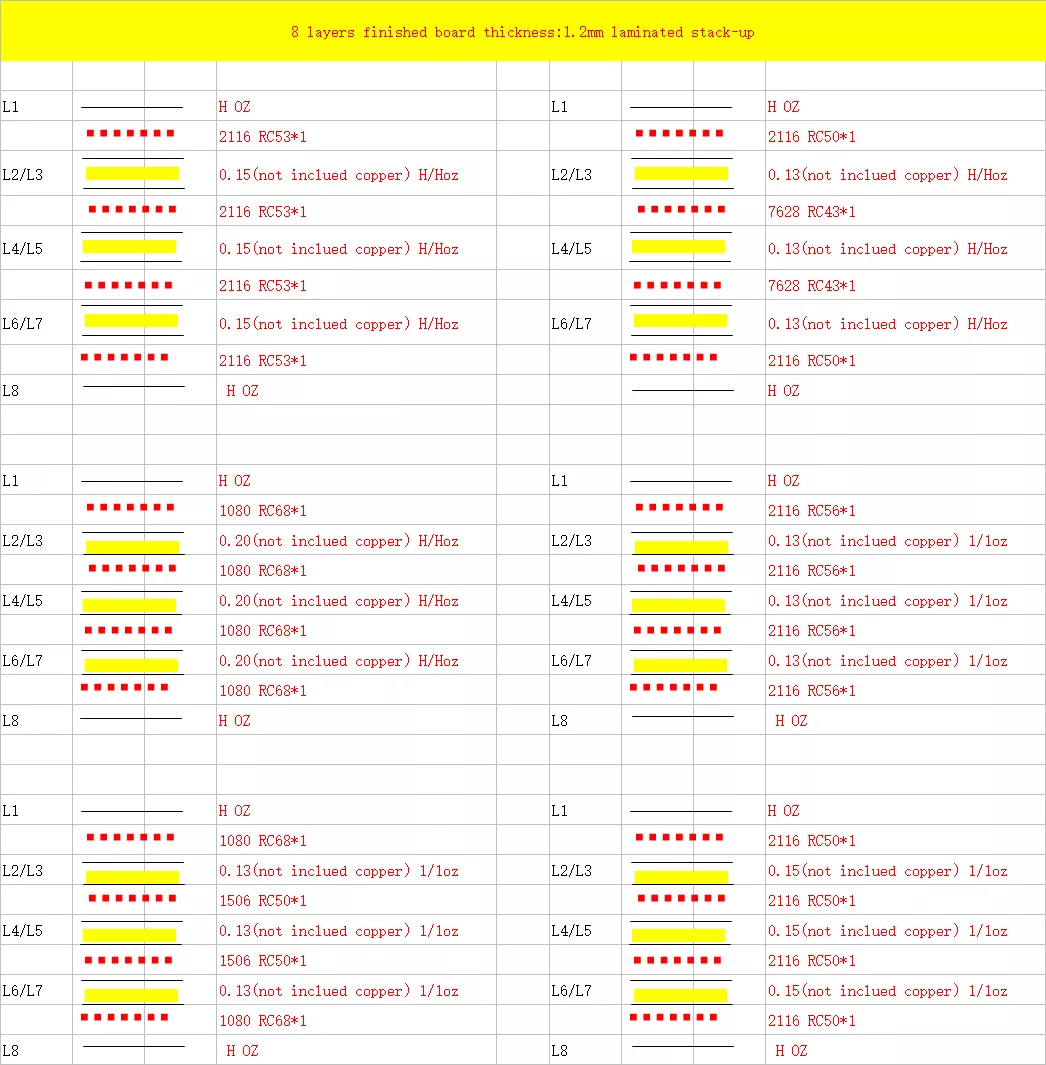
Task: Click 2116 RC56*1 cell directly above L8
Action: tap(811, 691)
